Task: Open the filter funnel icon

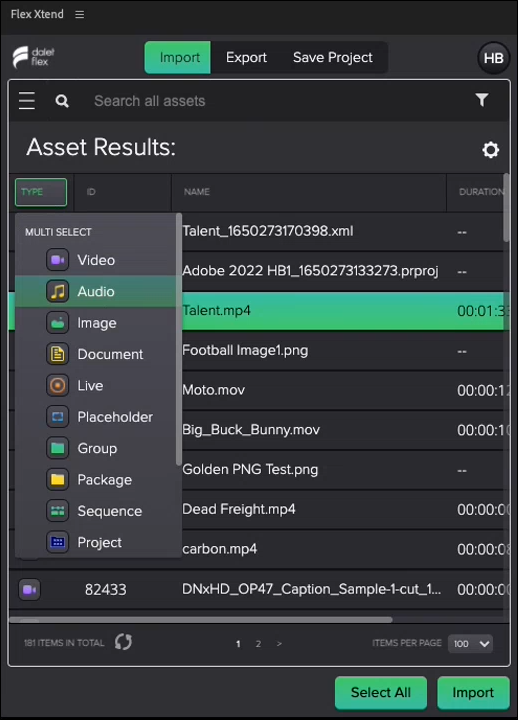Action: tap(482, 100)
